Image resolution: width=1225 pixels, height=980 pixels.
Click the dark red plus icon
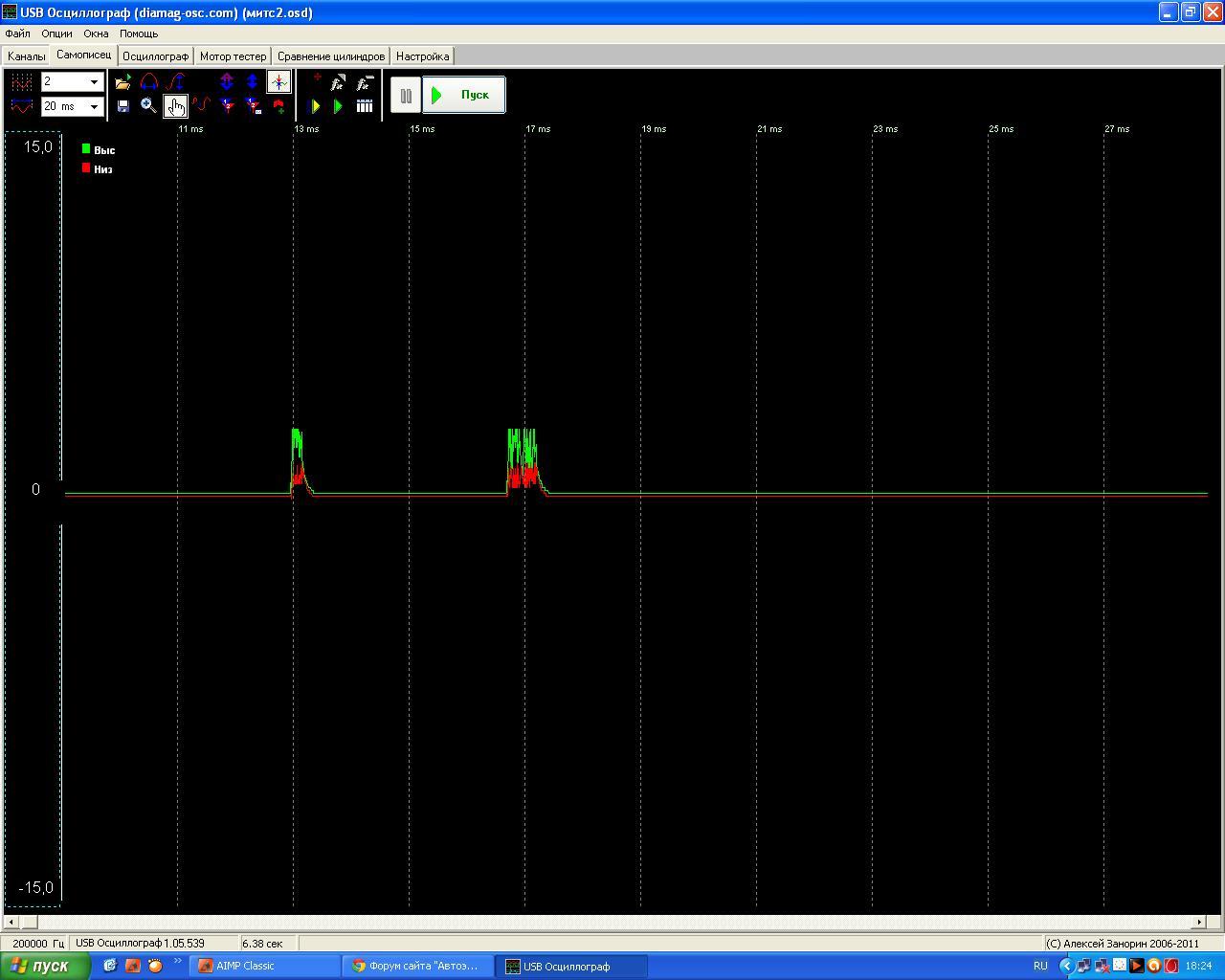tap(316, 78)
